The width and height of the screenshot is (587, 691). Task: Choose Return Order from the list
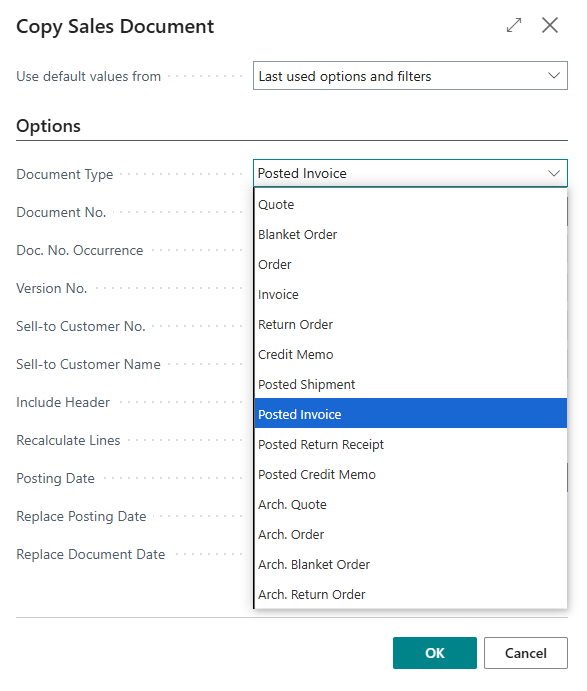(x=411, y=324)
